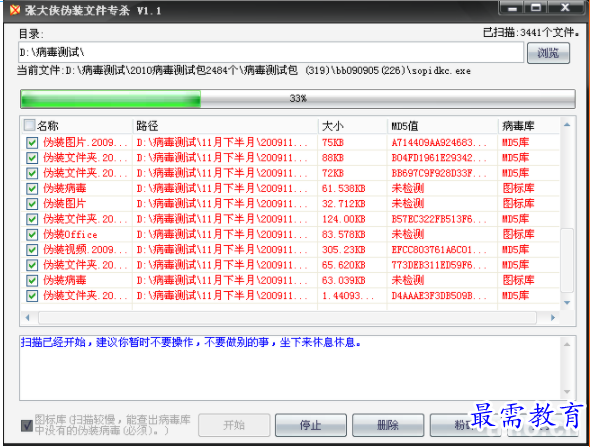Click the list scroll-down arrow
This screenshot has width=592, height=447.
[567, 303]
